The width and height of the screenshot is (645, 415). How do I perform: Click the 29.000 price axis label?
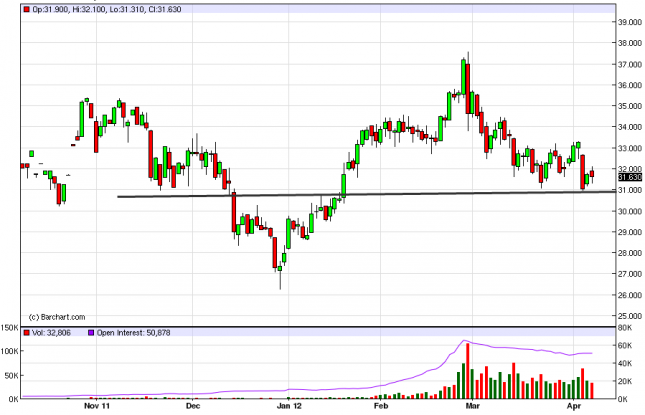tap(629, 232)
